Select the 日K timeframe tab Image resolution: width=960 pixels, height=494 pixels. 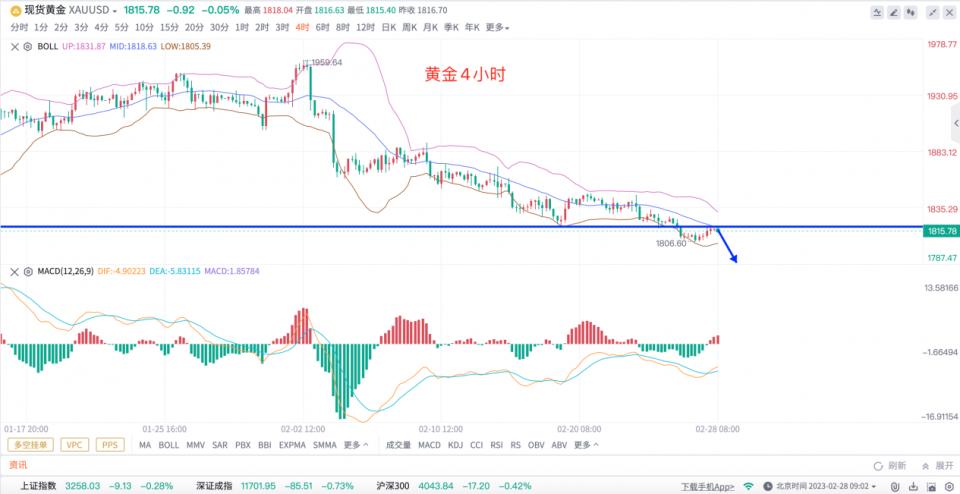(x=388, y=28)
